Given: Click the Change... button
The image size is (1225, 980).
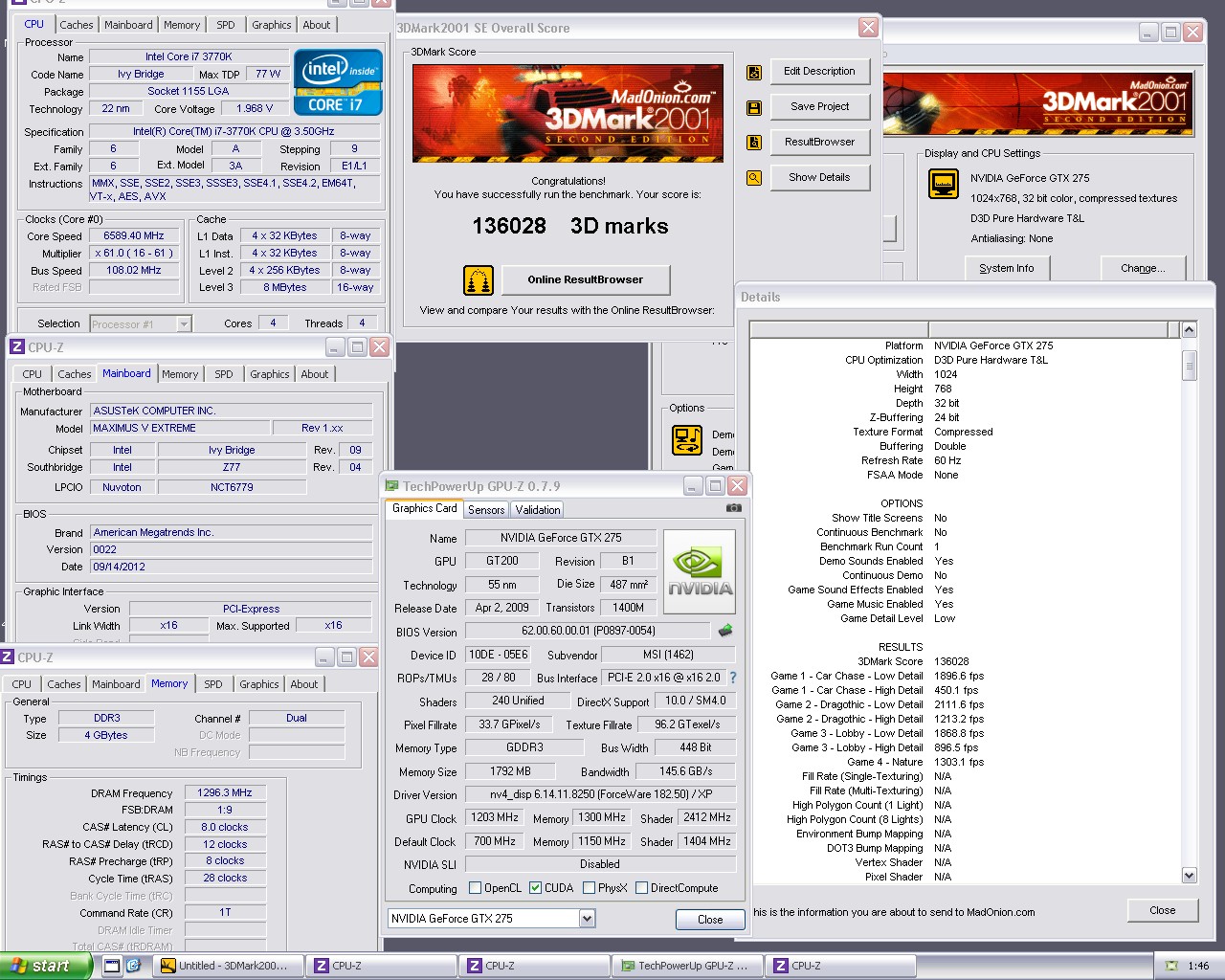Looking at the screenshot, I should (1143, 268).
